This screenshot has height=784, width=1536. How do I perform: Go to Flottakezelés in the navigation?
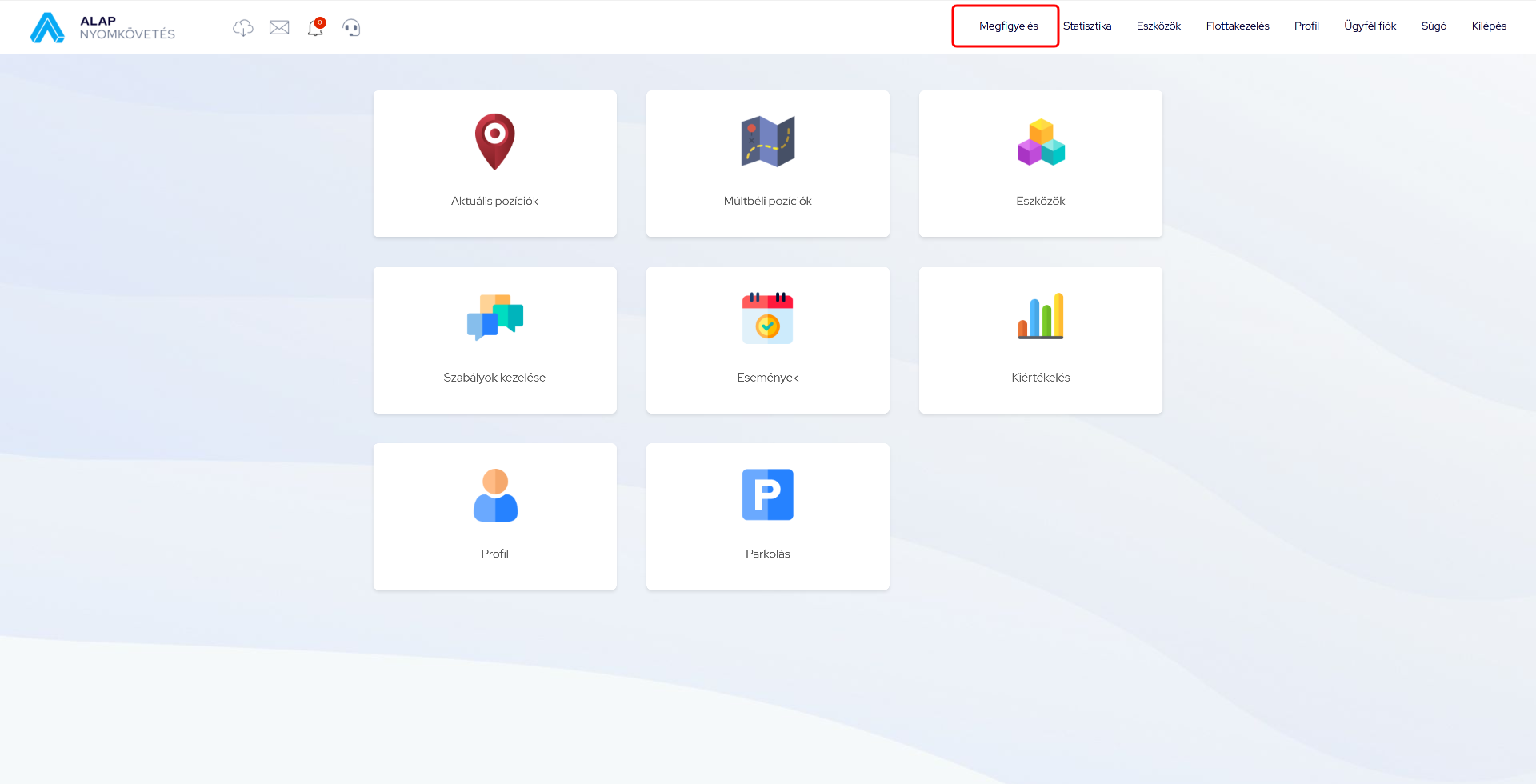coord(1237,26)
